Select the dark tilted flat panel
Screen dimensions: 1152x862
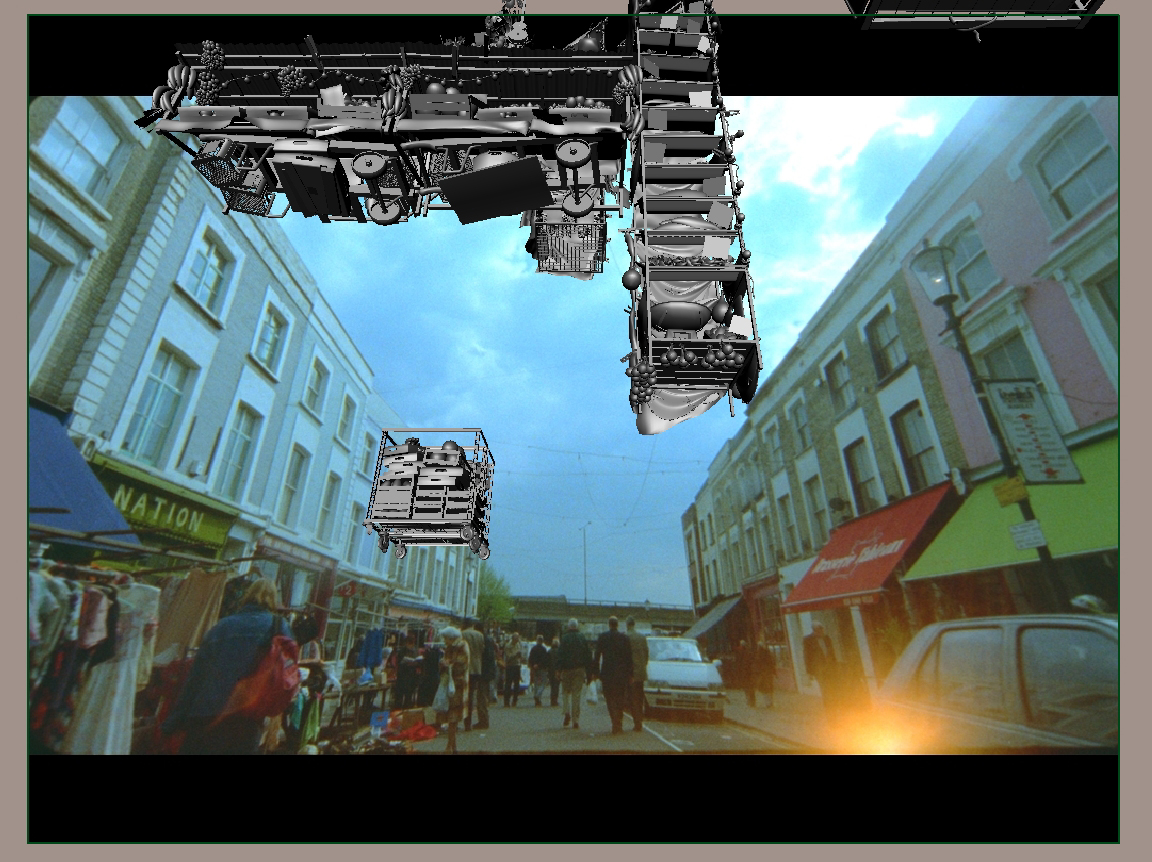(496, 190)
